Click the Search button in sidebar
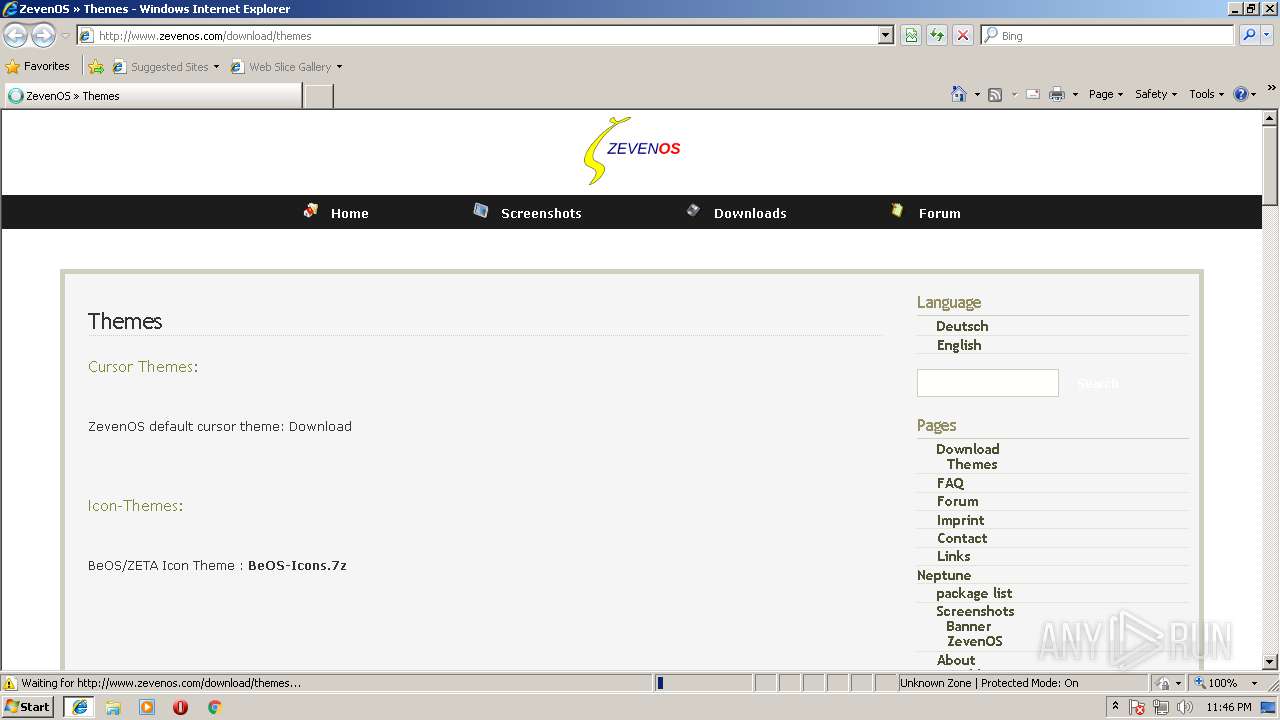This screenshot has width=1280, height=720. 1098,383
